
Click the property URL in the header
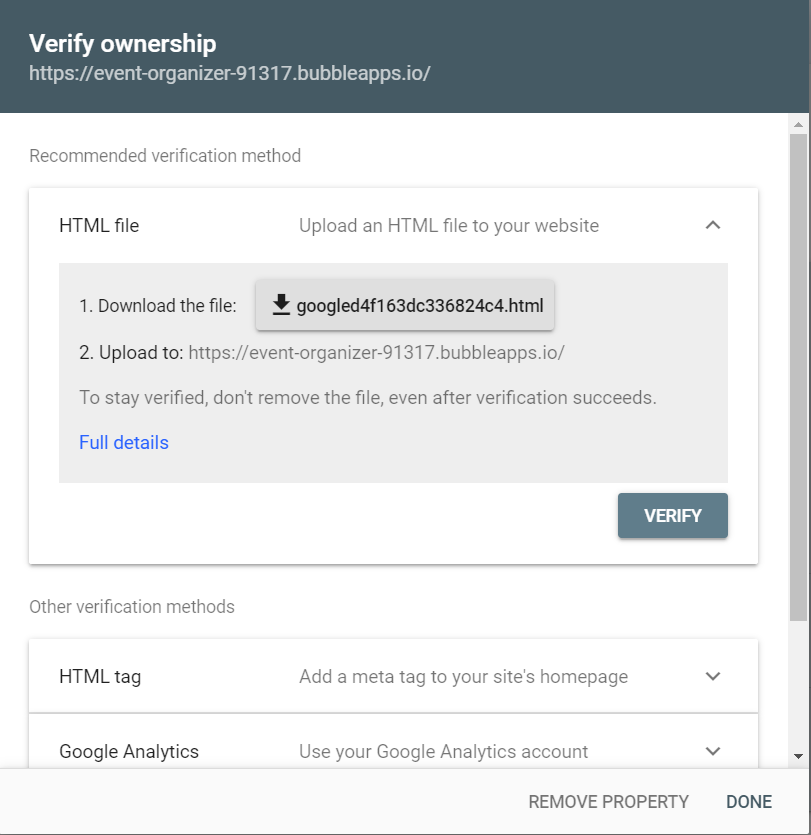click(230, 73)
